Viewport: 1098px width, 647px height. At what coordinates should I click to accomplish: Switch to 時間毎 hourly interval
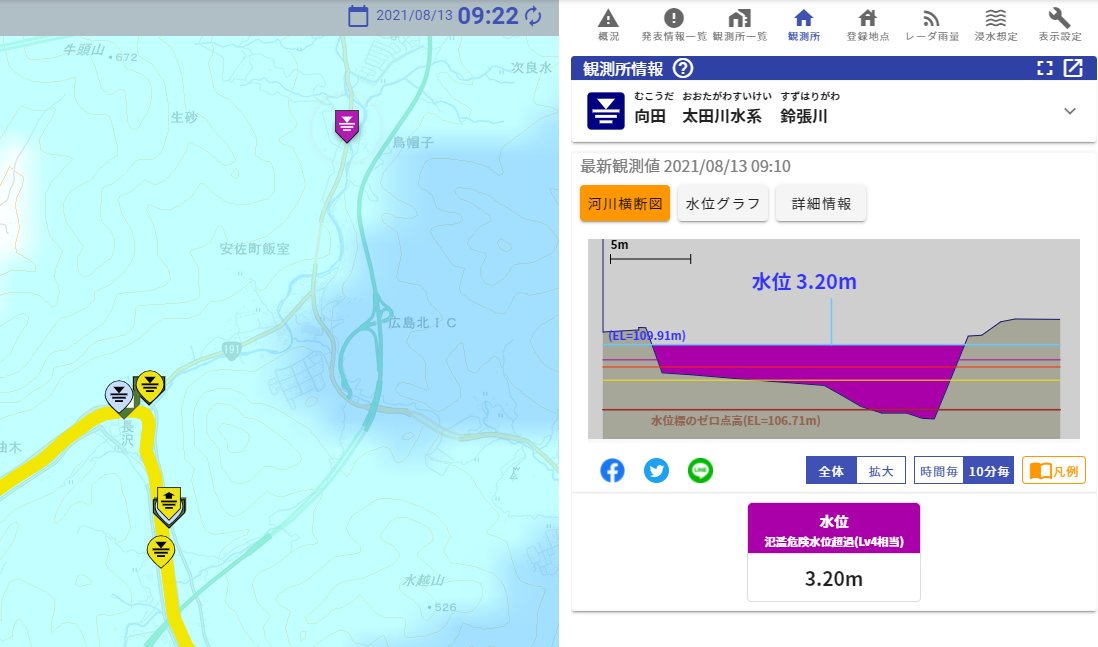(x=938, y=471)
